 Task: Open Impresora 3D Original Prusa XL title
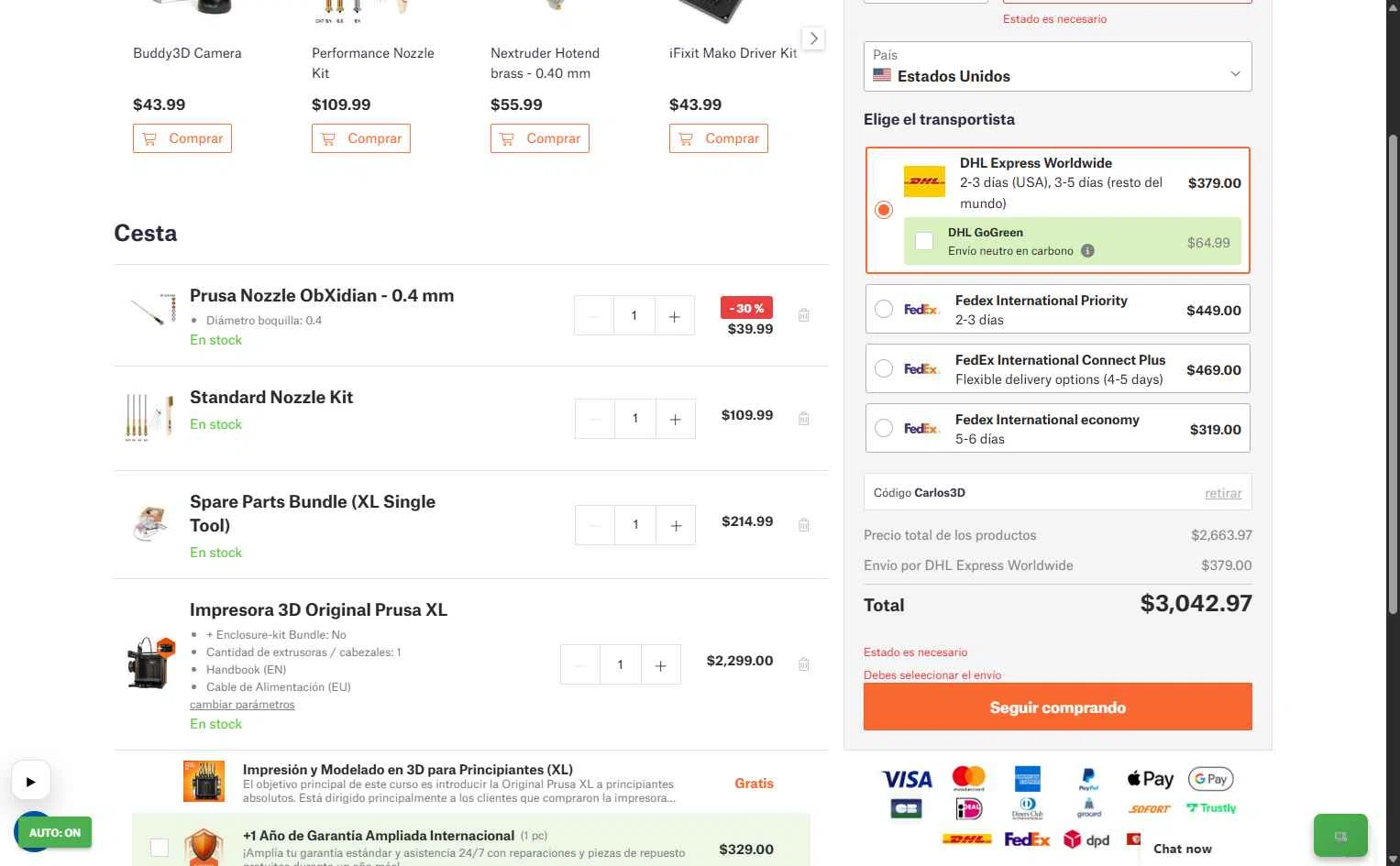[318, 609]
